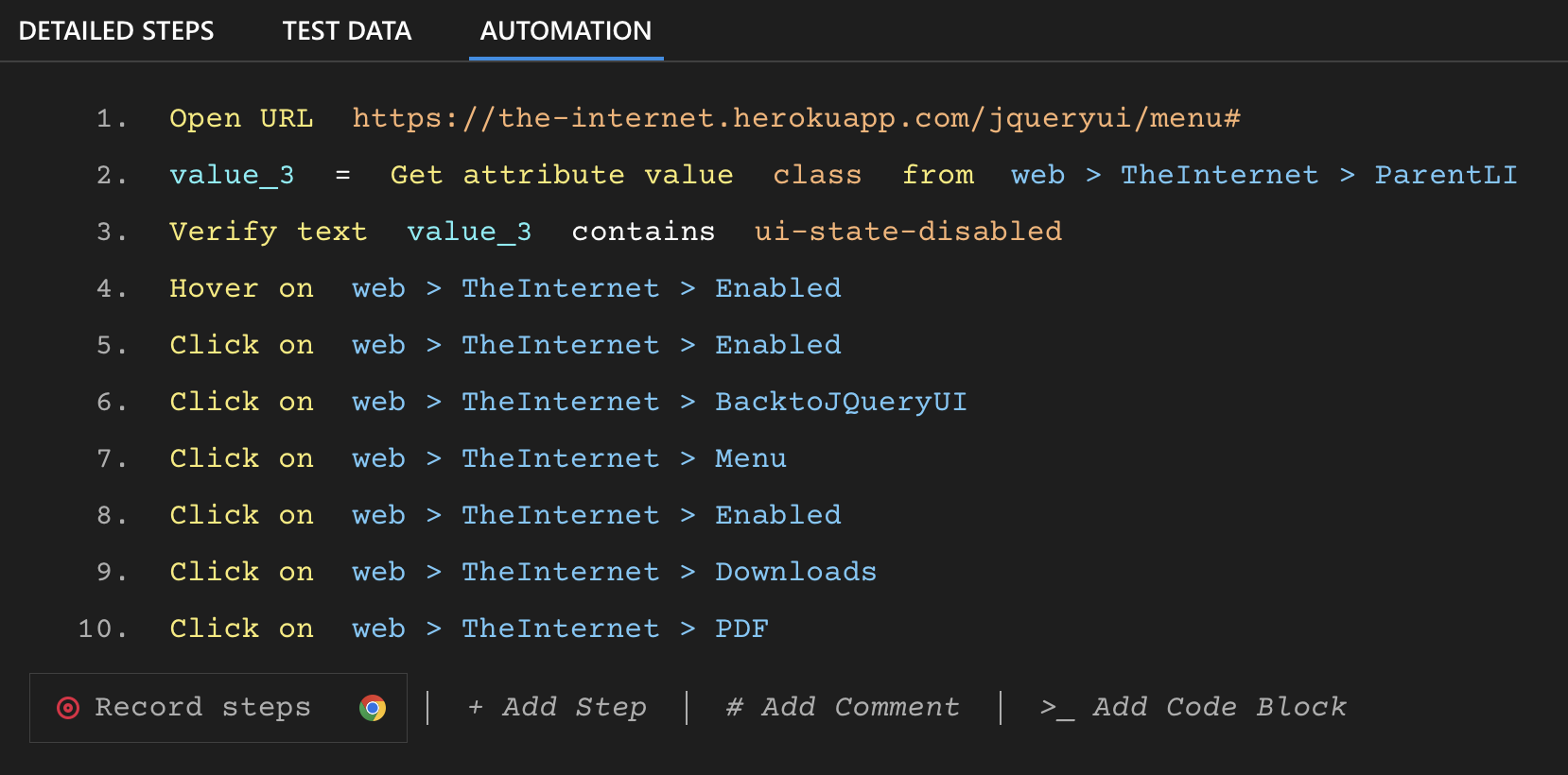Click Add Step

click(x=558, y=707)
